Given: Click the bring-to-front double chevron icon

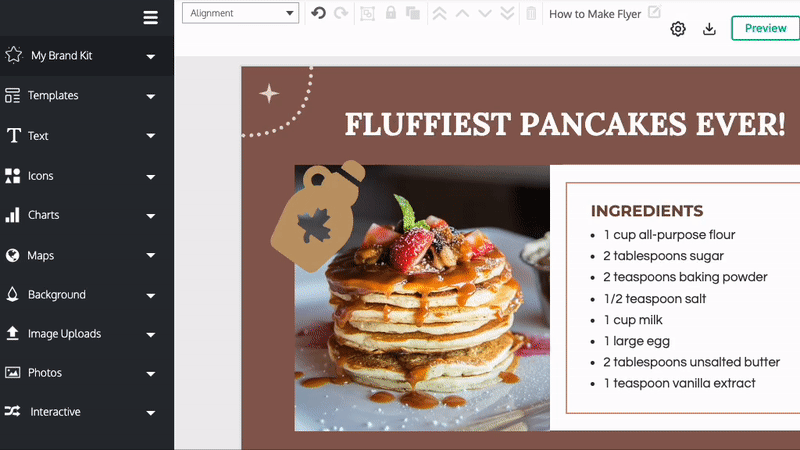Looking at the screenshot, I should 439,13.
